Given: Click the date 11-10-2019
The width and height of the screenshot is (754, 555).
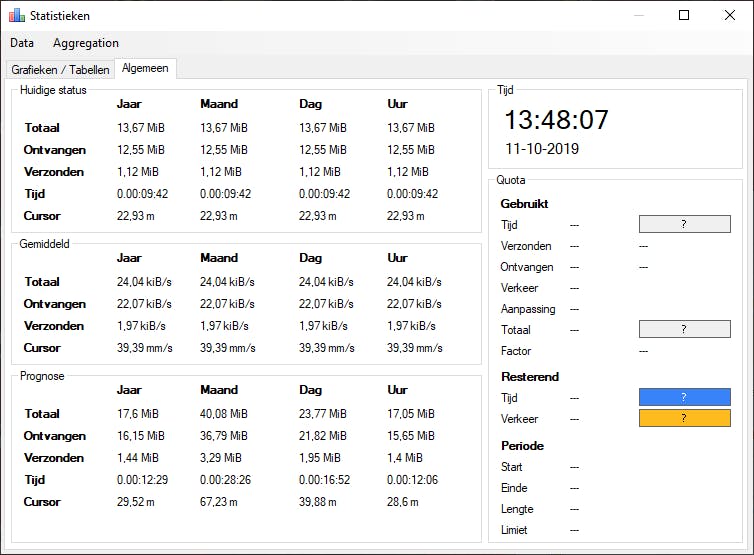Looking at the screenshot, I should click(x=542, y=149).
